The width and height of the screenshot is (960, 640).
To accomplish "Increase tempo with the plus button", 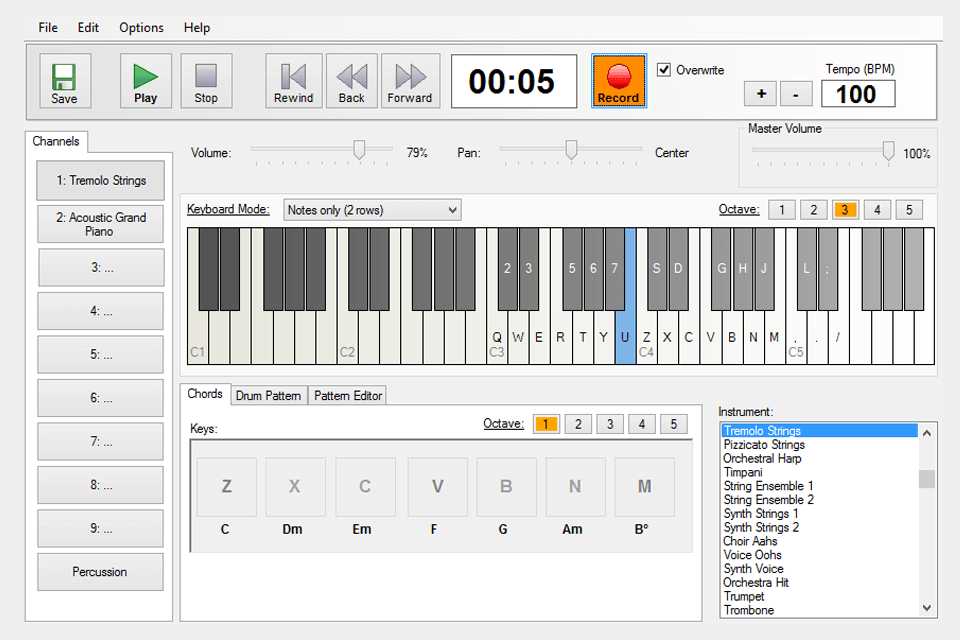I will pyautogui.click(x=760, y=94).
